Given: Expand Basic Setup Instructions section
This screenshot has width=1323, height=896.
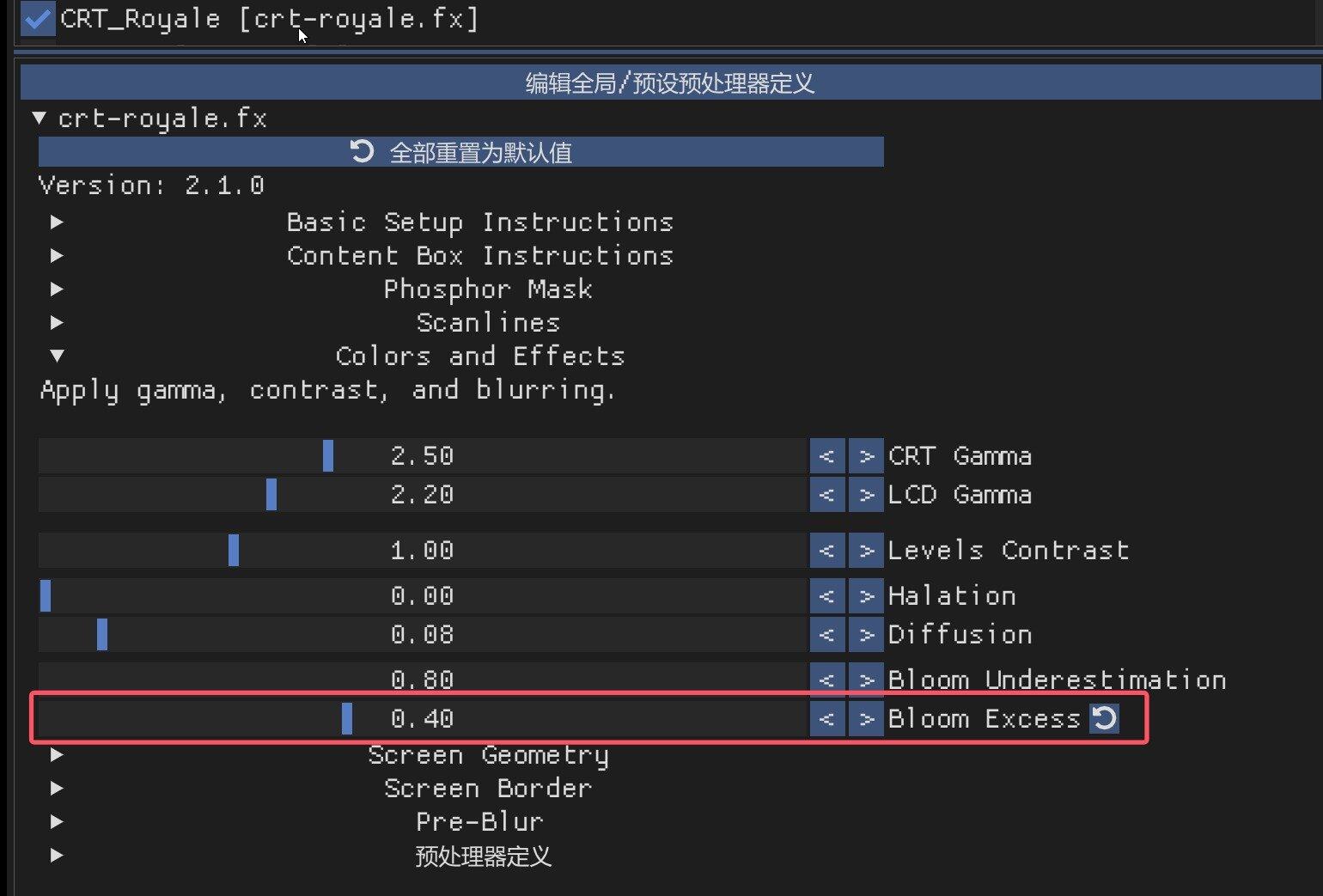Looking at the screenshot, I should pos(57,222).
